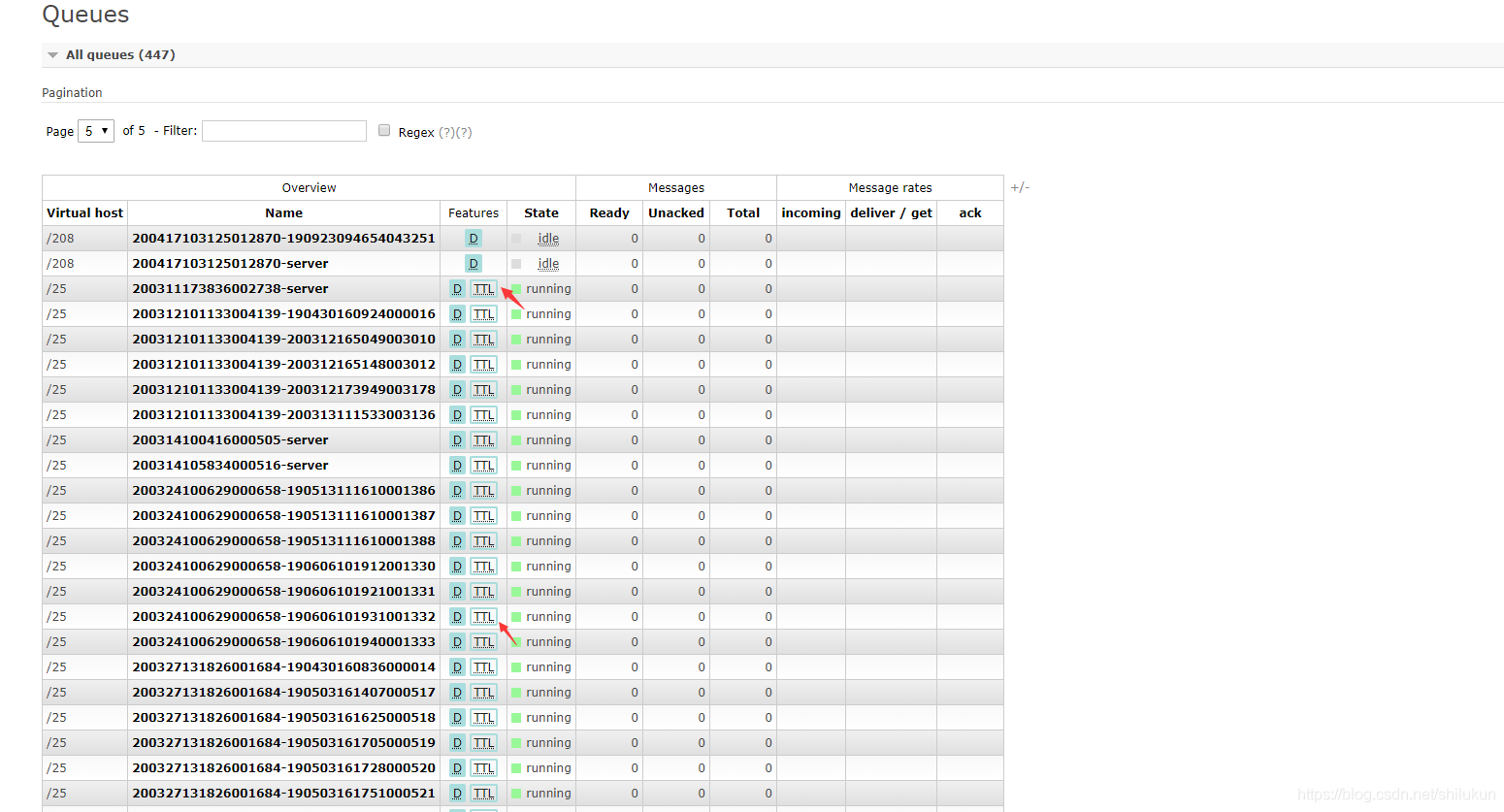
Task: Open queue 200417103125012870-server
Action: [x=230, y=264]
